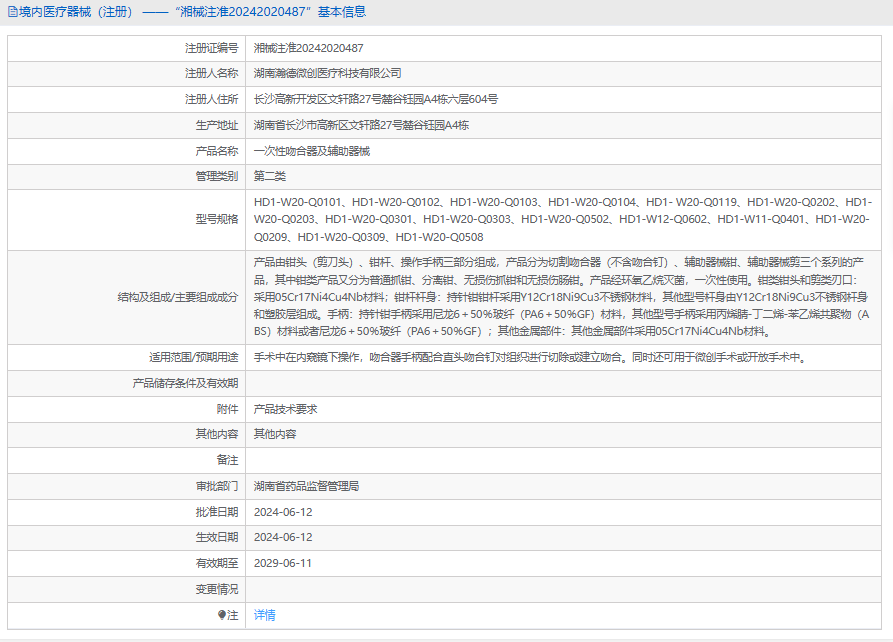Click the 变更情况 row label

click(217, 590)
